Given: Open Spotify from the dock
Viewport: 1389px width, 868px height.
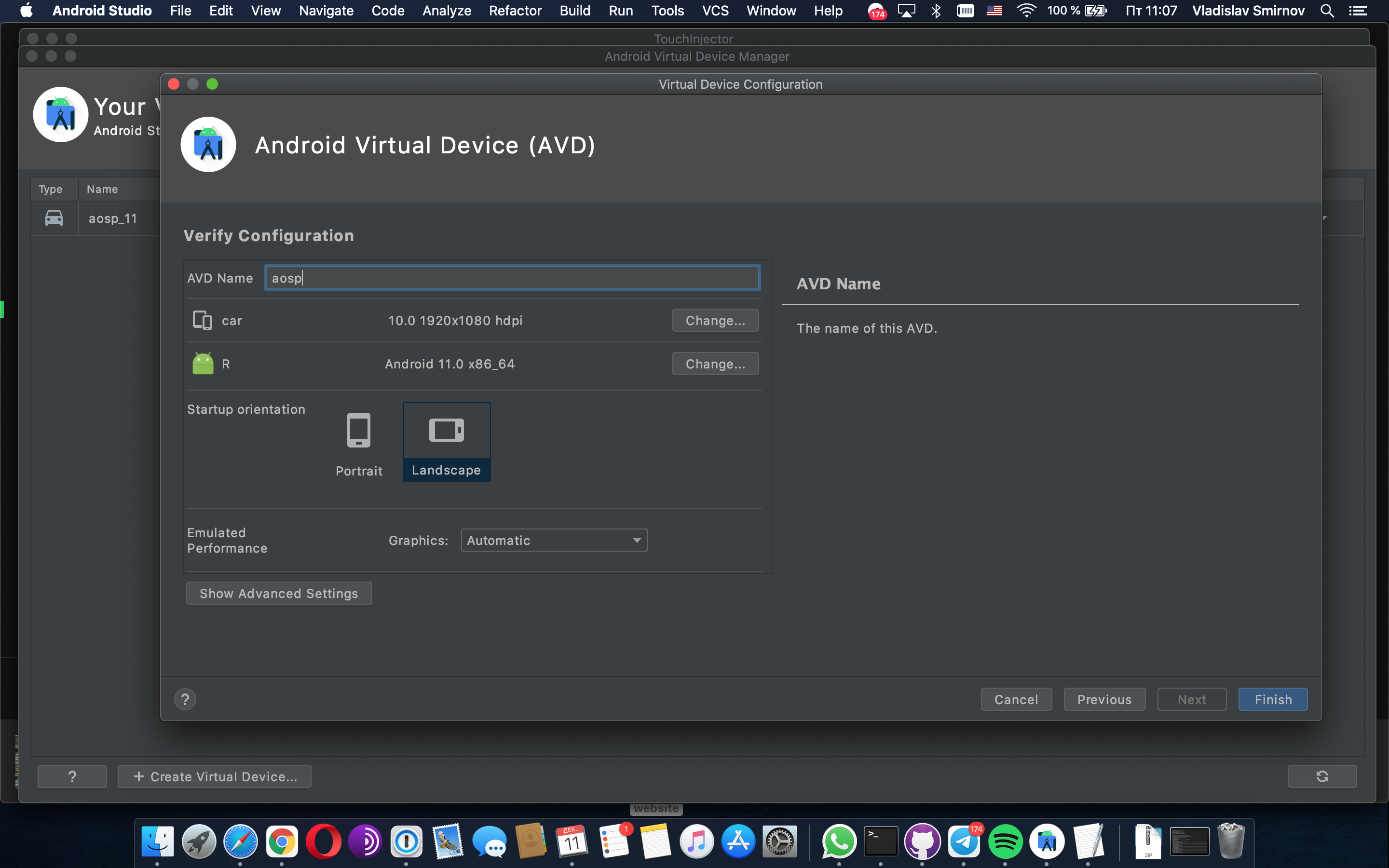Looking at the screenshot, I should tap(1005, 841).
